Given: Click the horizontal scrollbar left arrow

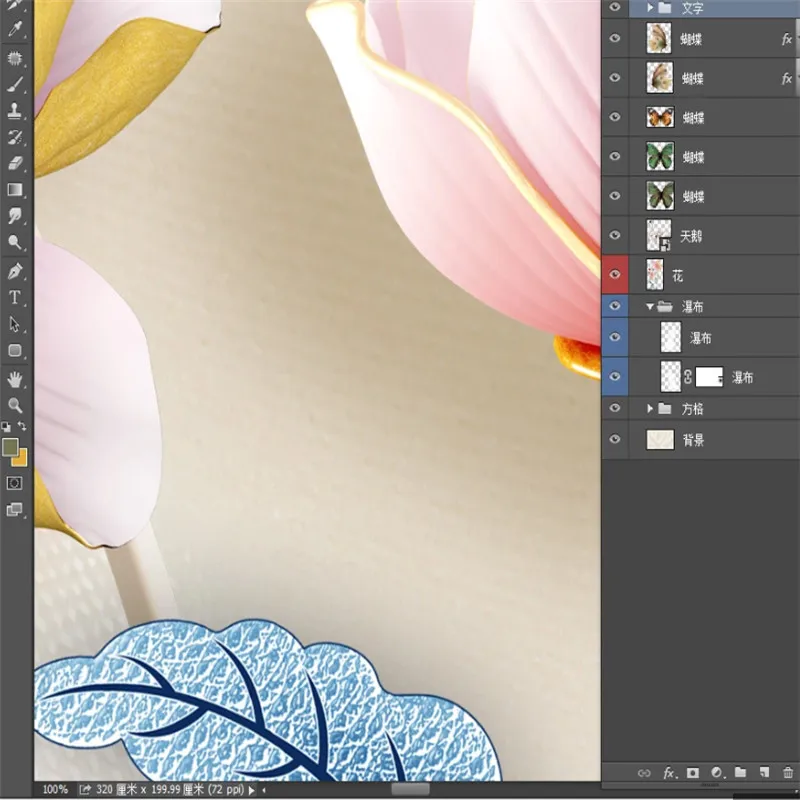Looking at the screenshot, I should click(264, 790).
